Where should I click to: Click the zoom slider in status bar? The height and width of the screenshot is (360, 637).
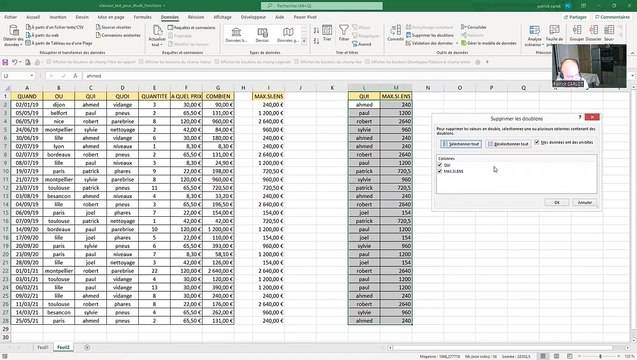tap(600, 356)
